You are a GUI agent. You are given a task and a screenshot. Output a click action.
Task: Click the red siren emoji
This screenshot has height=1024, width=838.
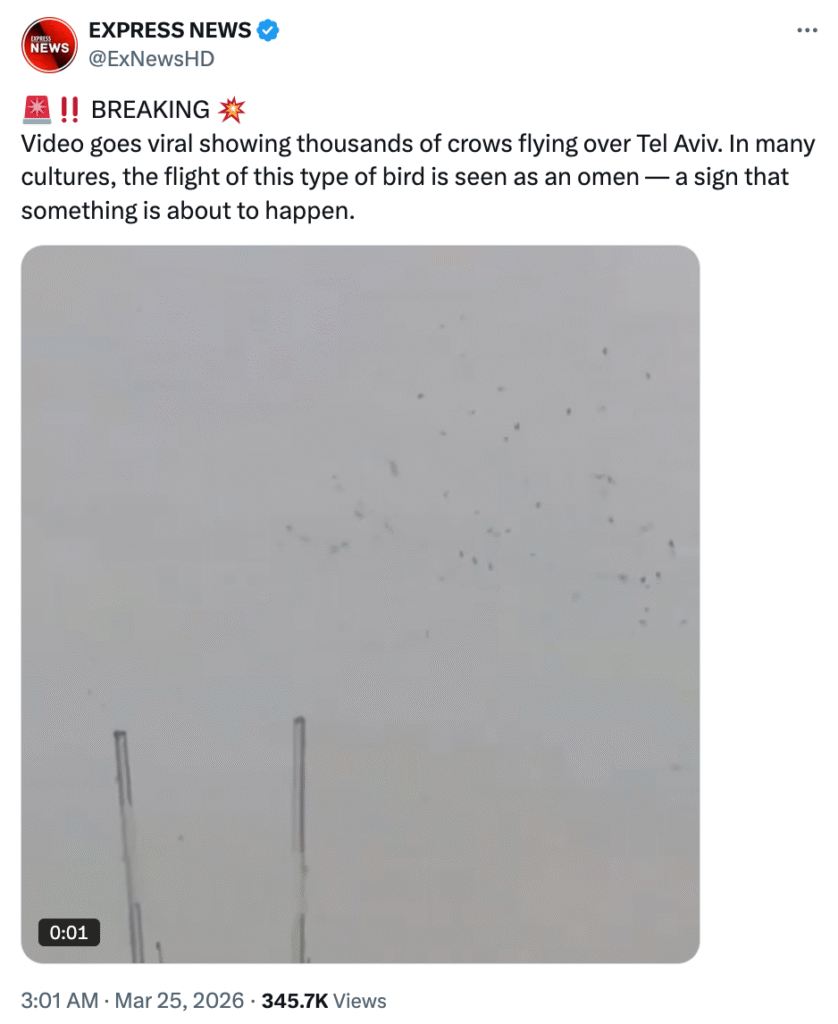tap(37, 110)
